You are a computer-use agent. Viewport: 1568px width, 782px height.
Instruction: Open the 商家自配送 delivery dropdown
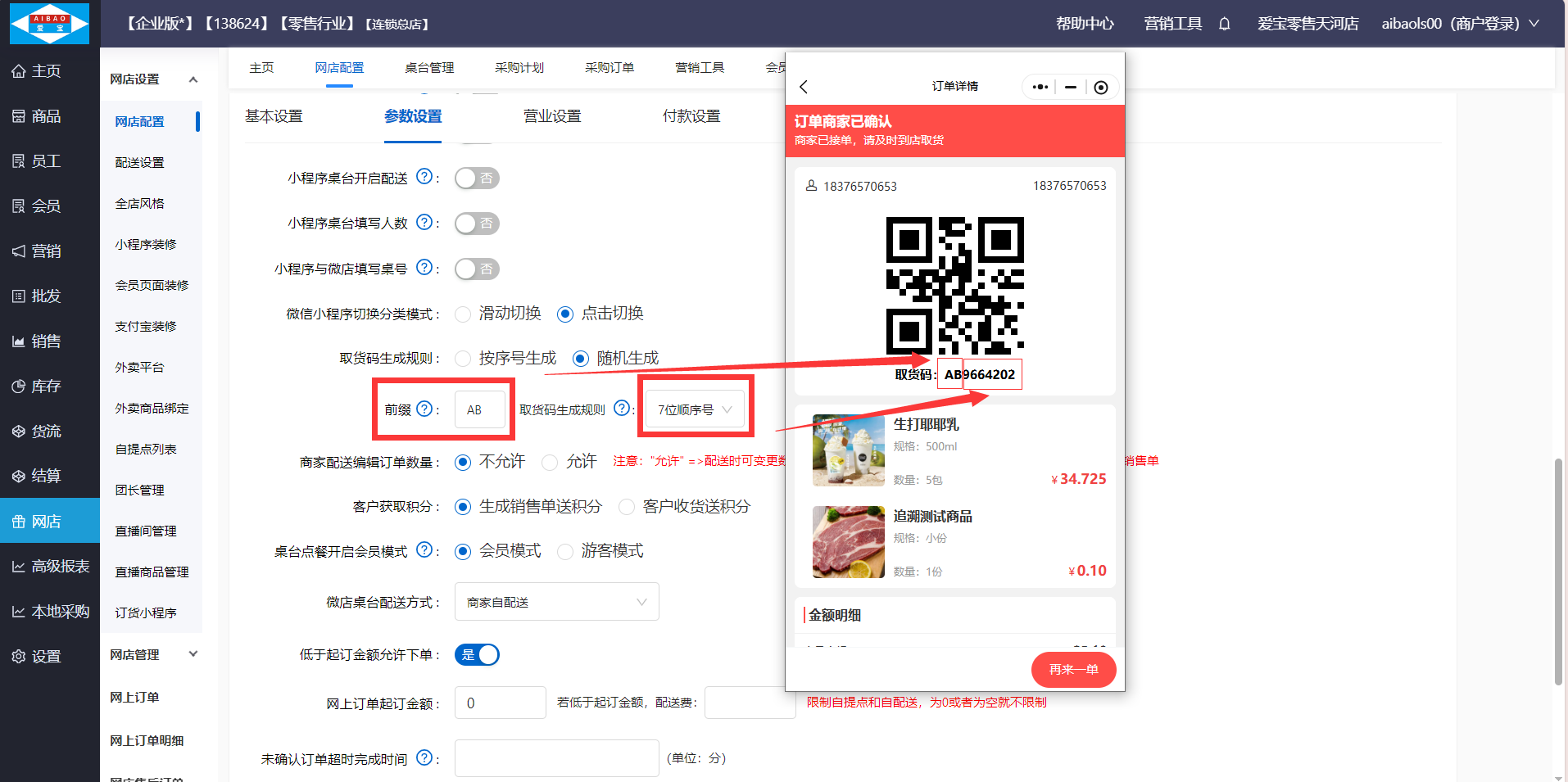pos(557,602)
